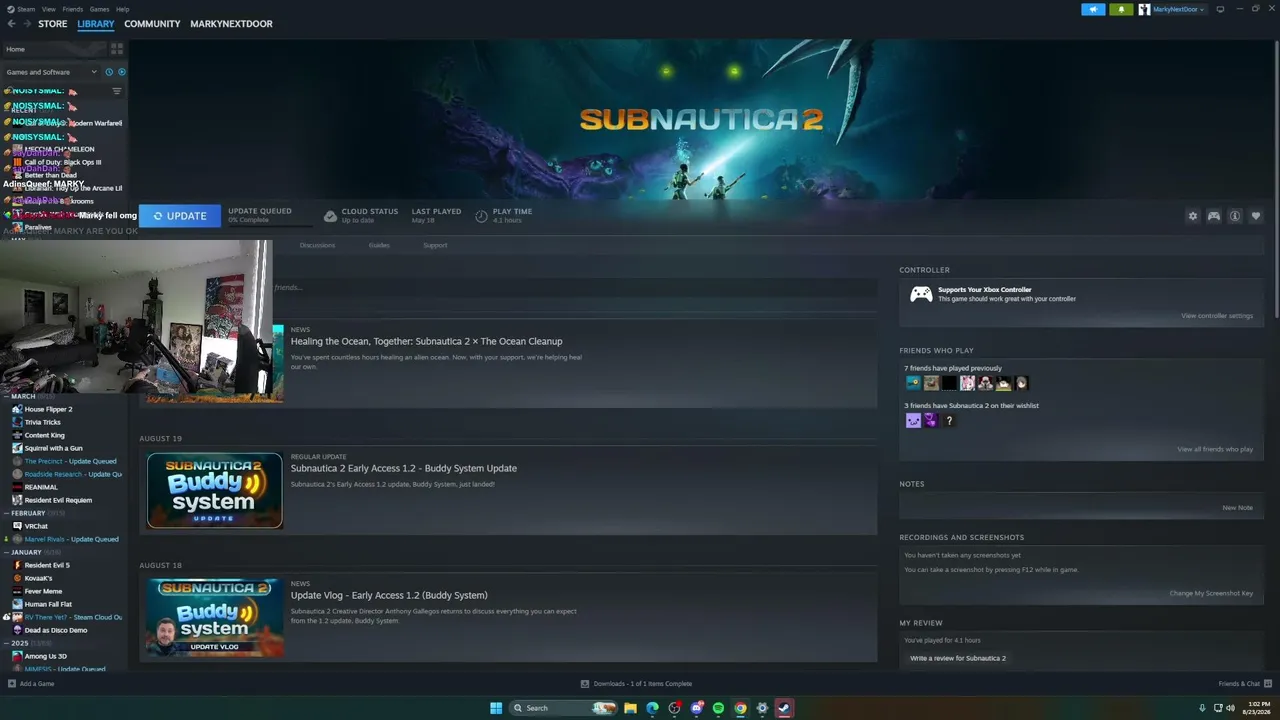Screen dimensions: 1280x720
Task: Write a review for Subnautica 2
Action: tap(958, 659)
